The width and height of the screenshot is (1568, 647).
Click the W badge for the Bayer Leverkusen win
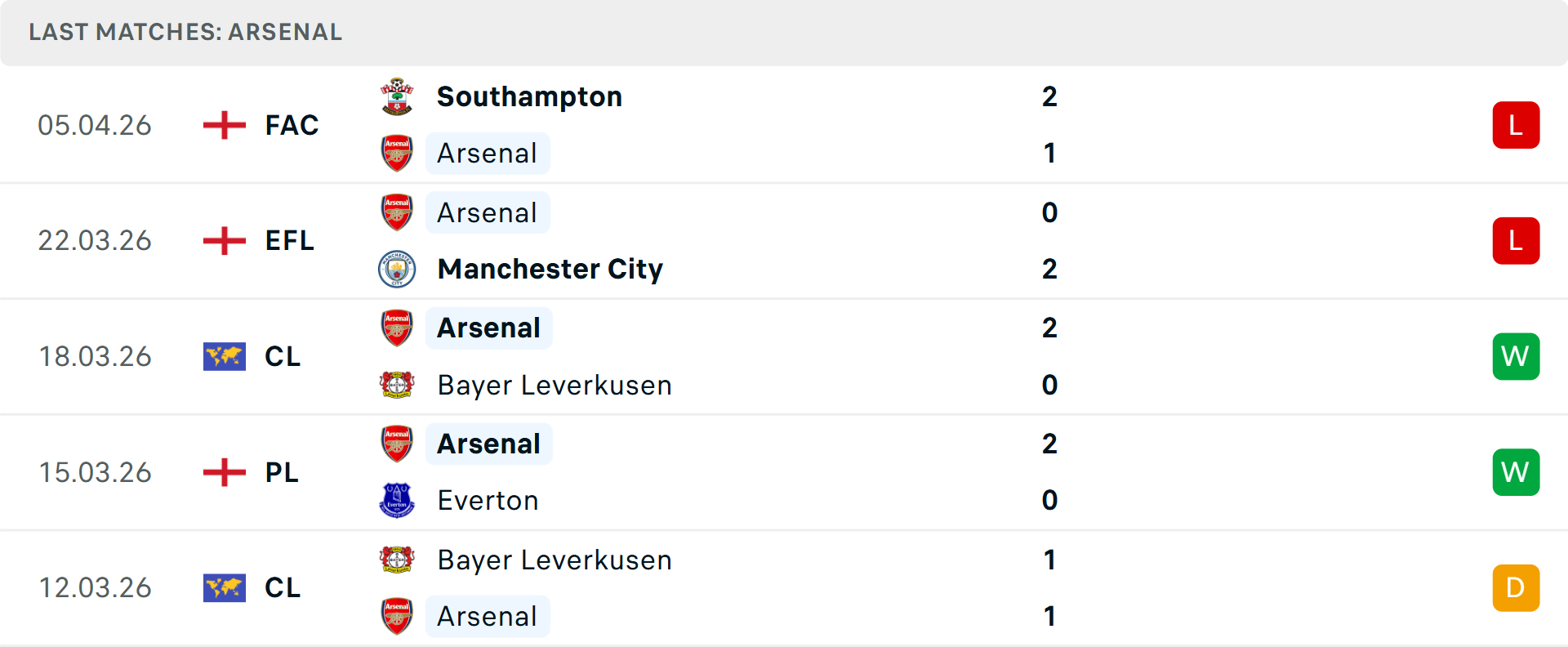(1516, 356)
